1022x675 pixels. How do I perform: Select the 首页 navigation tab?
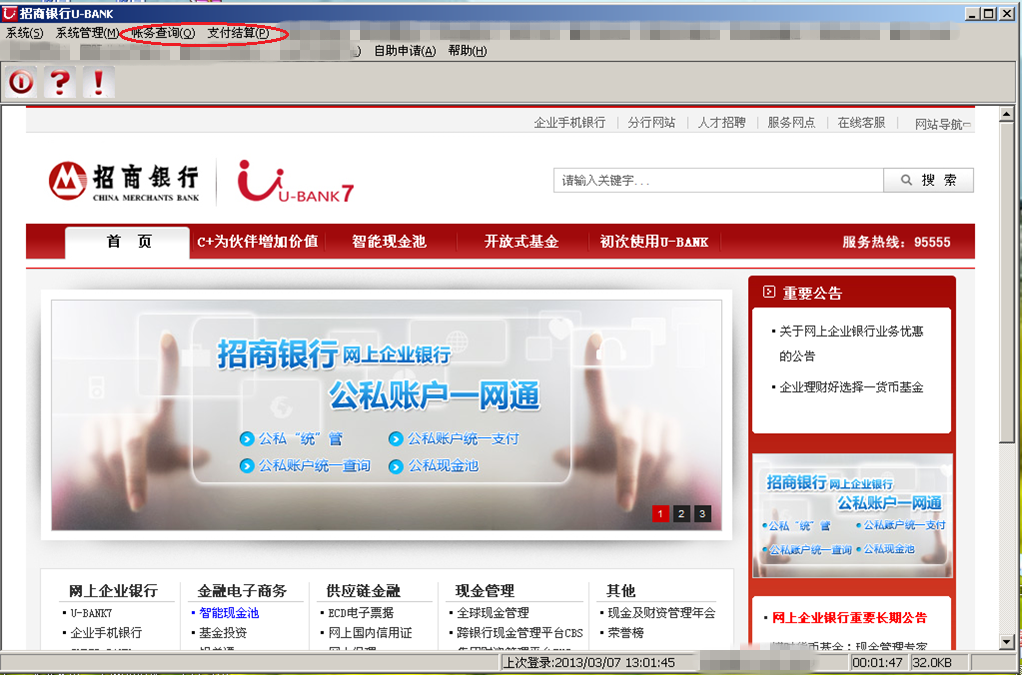tap(128, 242)
